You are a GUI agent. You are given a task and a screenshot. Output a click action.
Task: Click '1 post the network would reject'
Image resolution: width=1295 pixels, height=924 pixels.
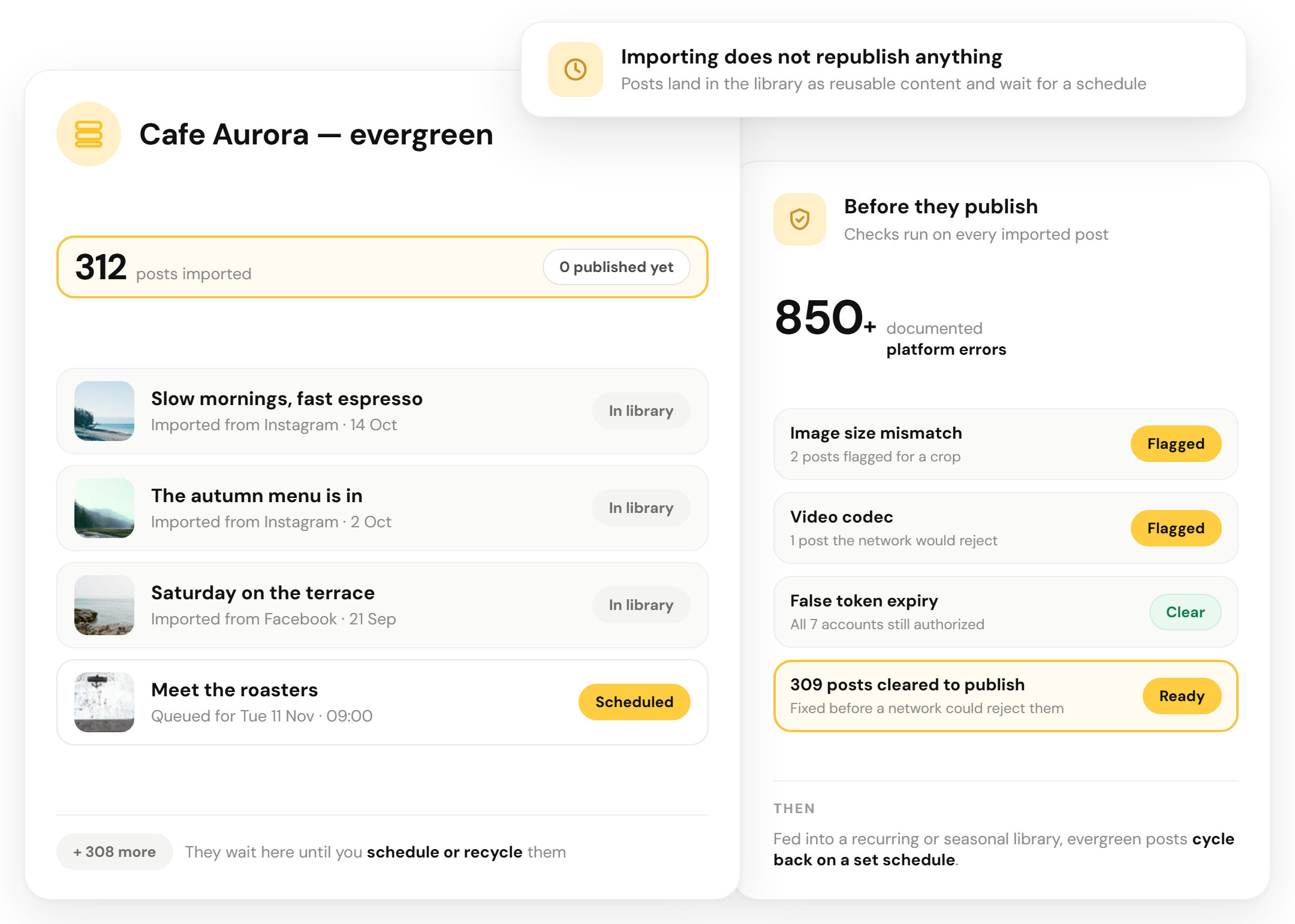[x=893, y=540]
